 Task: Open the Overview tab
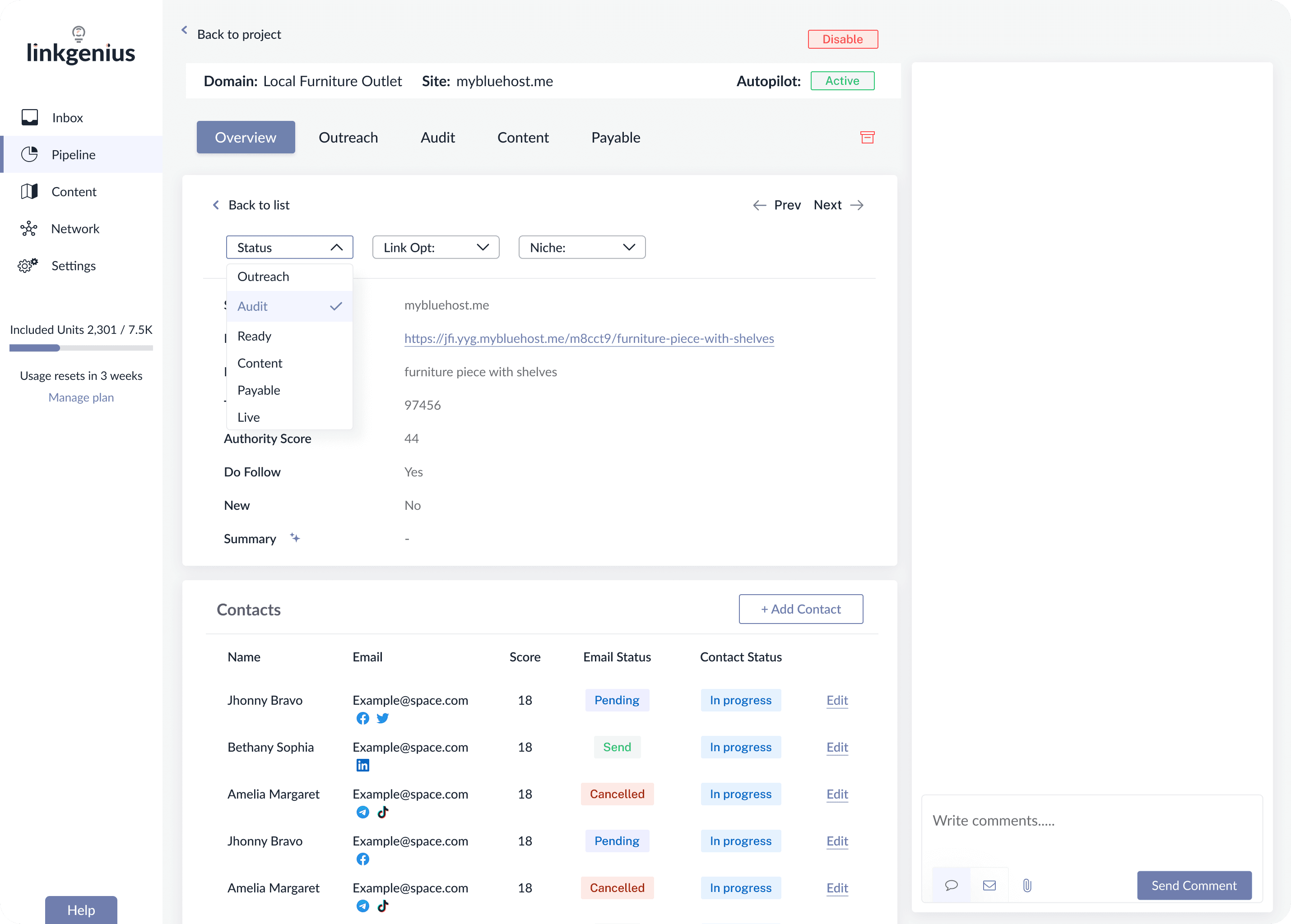coord(246,137)
